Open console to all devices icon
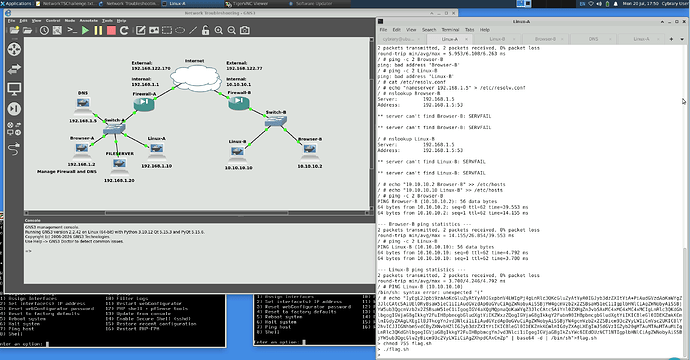690x360 pixels. [72, 30]
